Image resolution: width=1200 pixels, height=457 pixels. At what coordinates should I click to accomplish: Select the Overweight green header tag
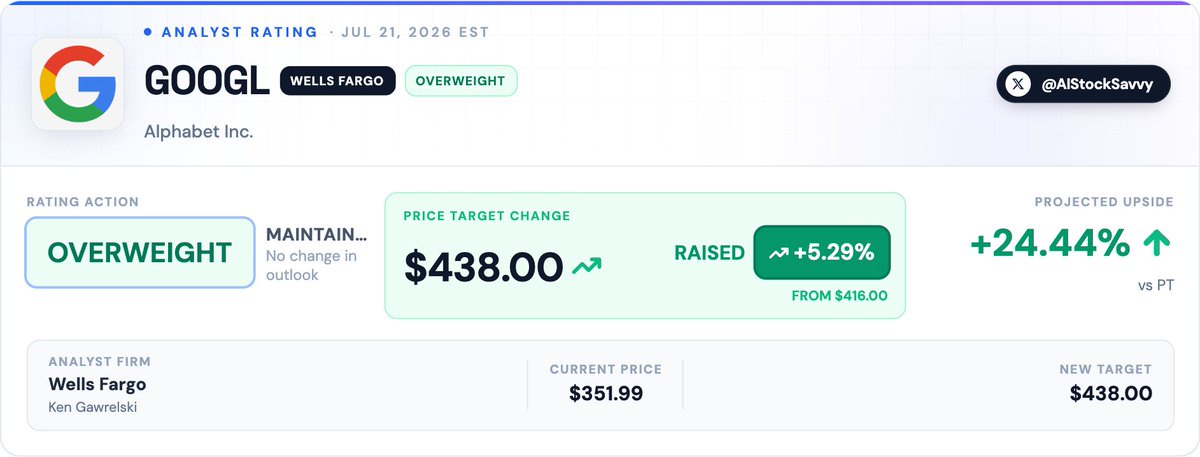[461, 81]
